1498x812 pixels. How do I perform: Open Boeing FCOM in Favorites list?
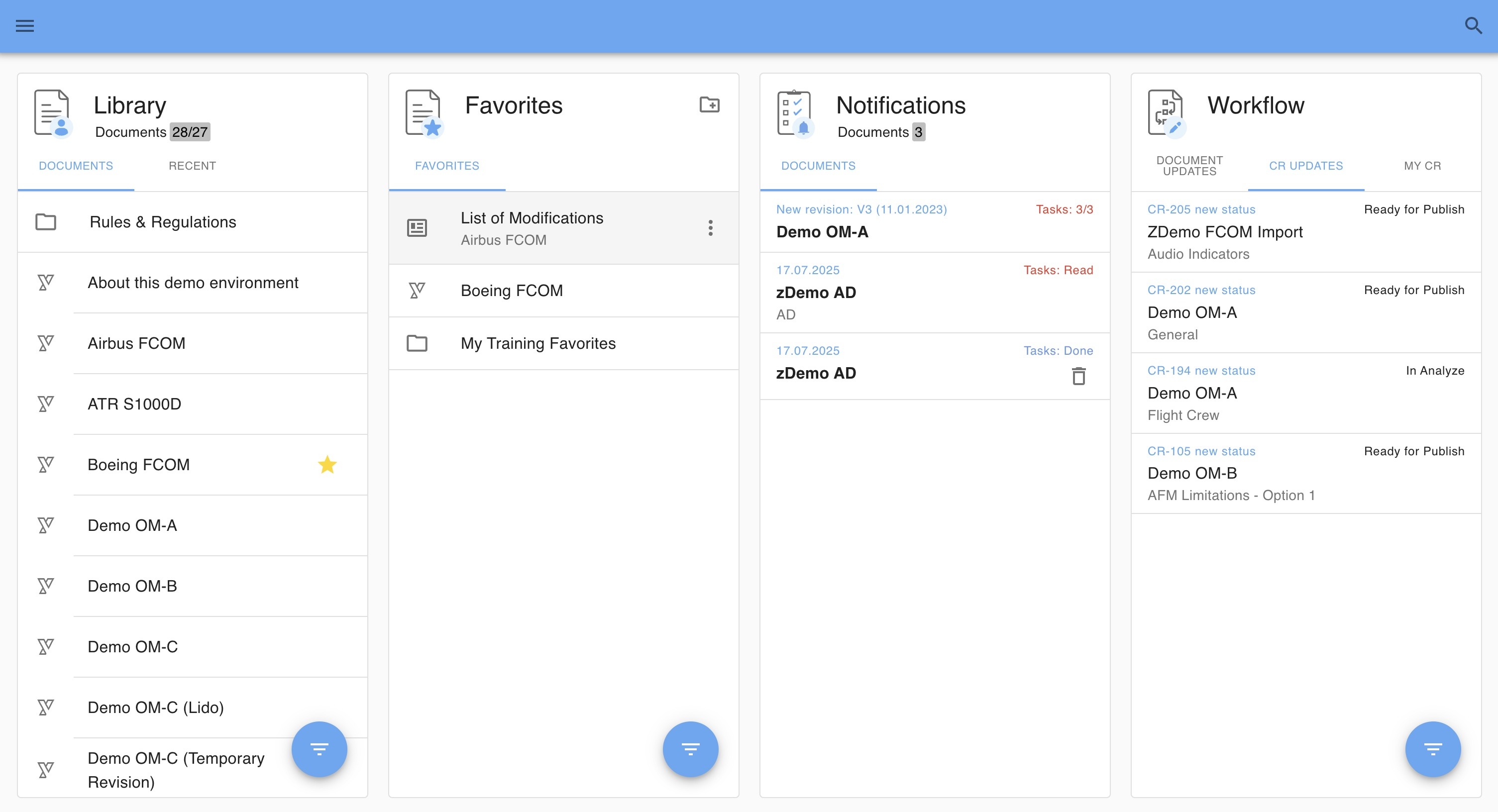click(x=511, y=291)
